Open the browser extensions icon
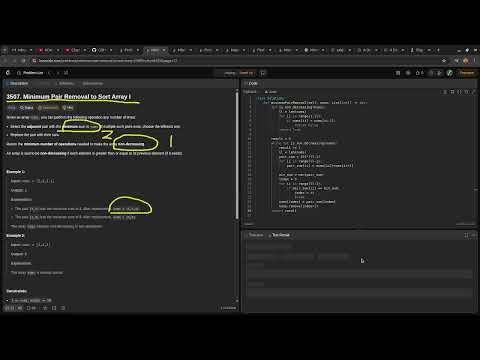 point(457,61)
